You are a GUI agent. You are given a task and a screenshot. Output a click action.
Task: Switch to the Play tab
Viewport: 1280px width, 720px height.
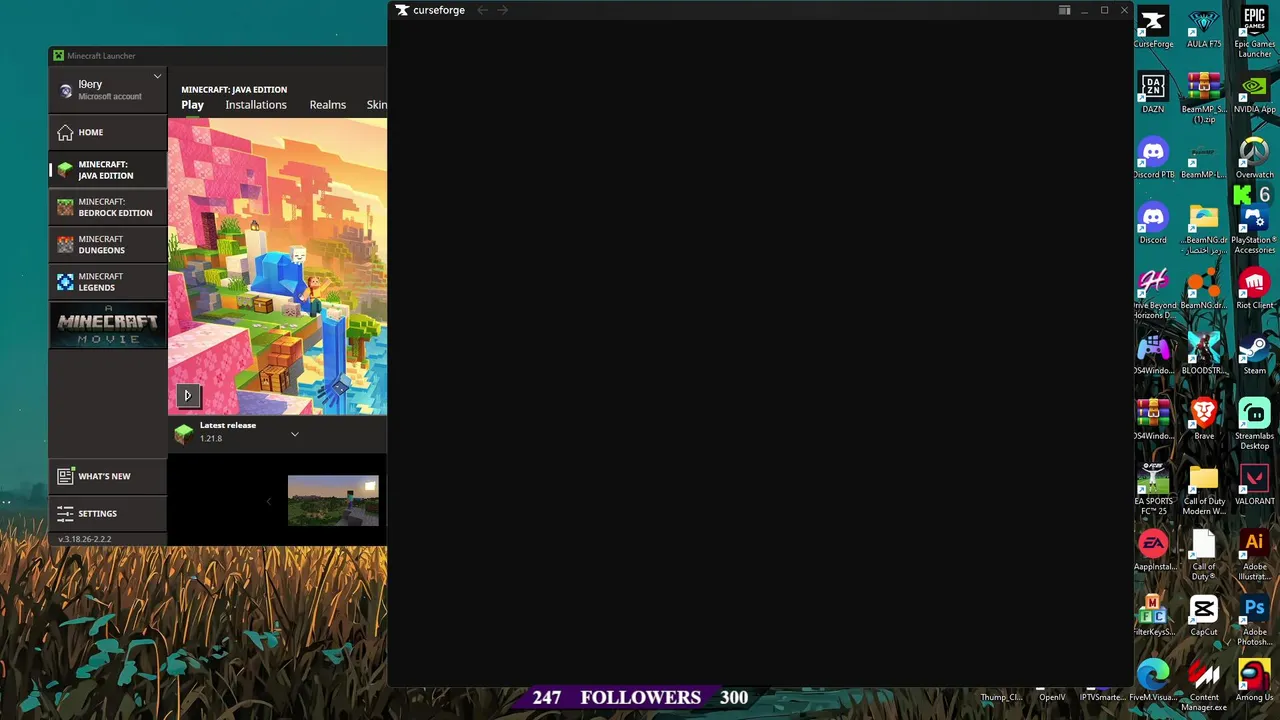click(x=192, y=105)
